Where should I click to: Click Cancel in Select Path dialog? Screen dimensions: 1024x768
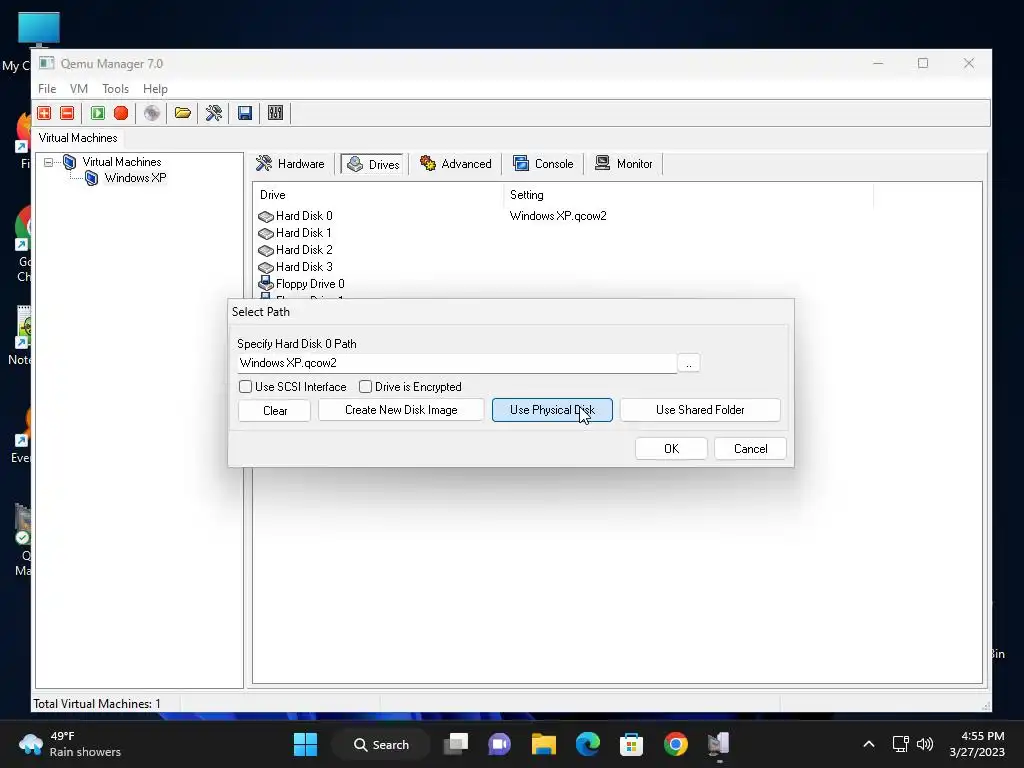[750, 449]
